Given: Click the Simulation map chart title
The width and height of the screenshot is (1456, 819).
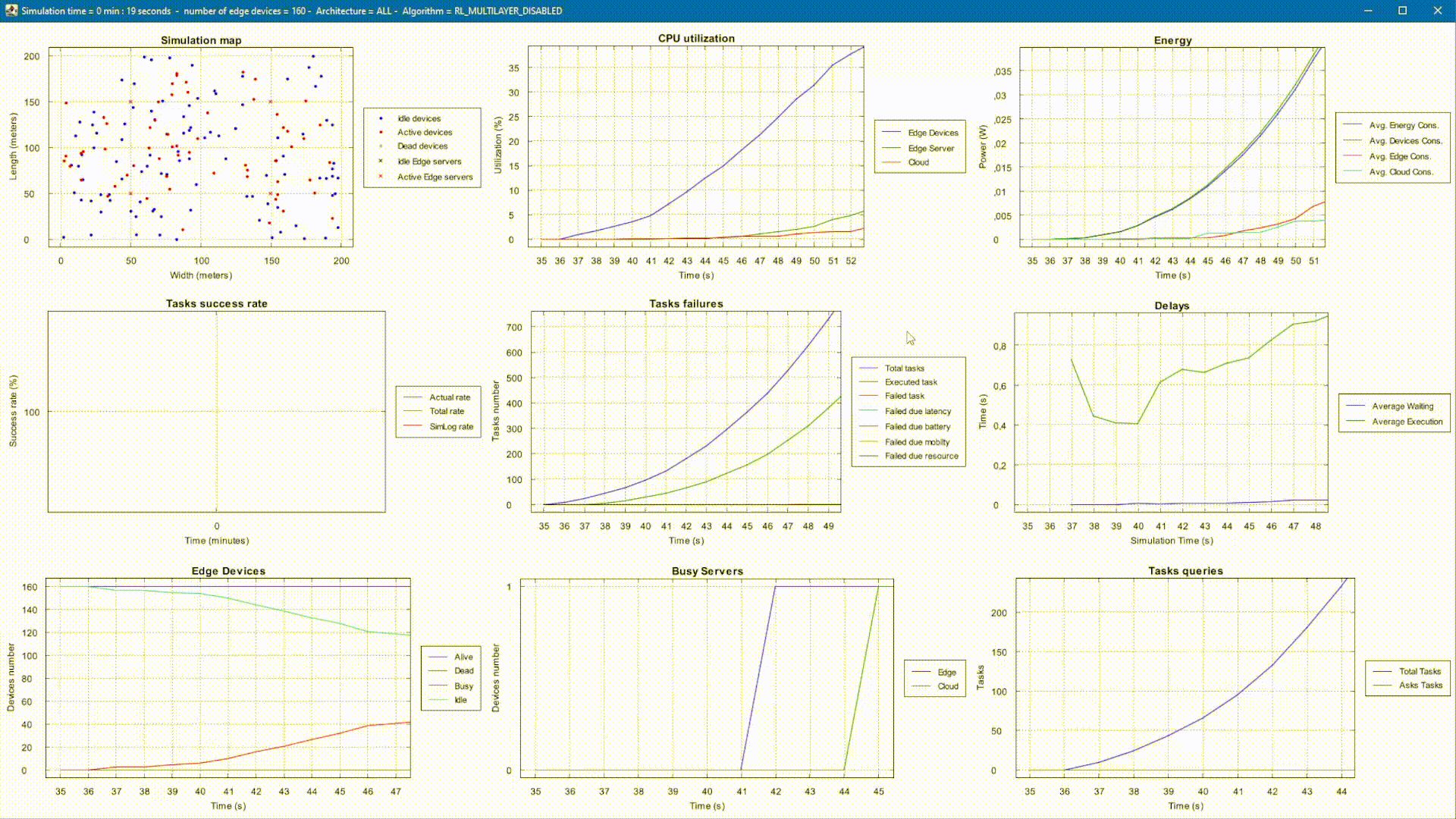Looking at the screenshot, I should click(x=201, y=40).
